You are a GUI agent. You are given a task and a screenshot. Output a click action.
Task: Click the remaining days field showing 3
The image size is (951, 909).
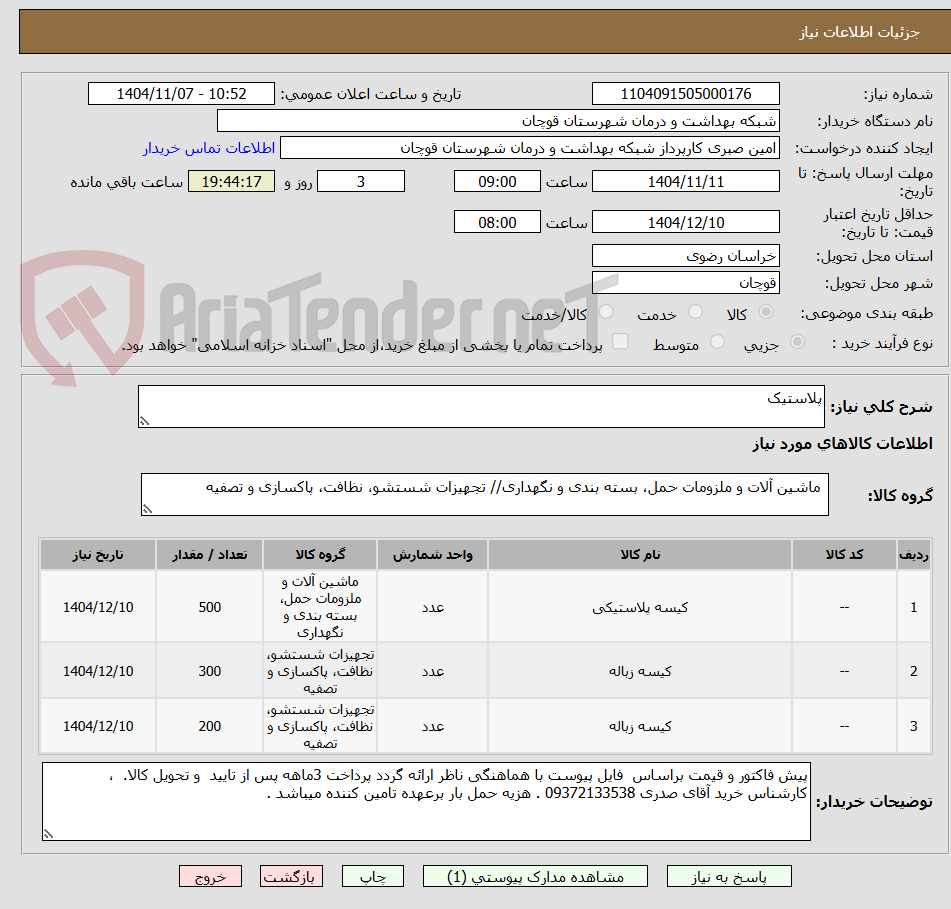coord(361,181)
